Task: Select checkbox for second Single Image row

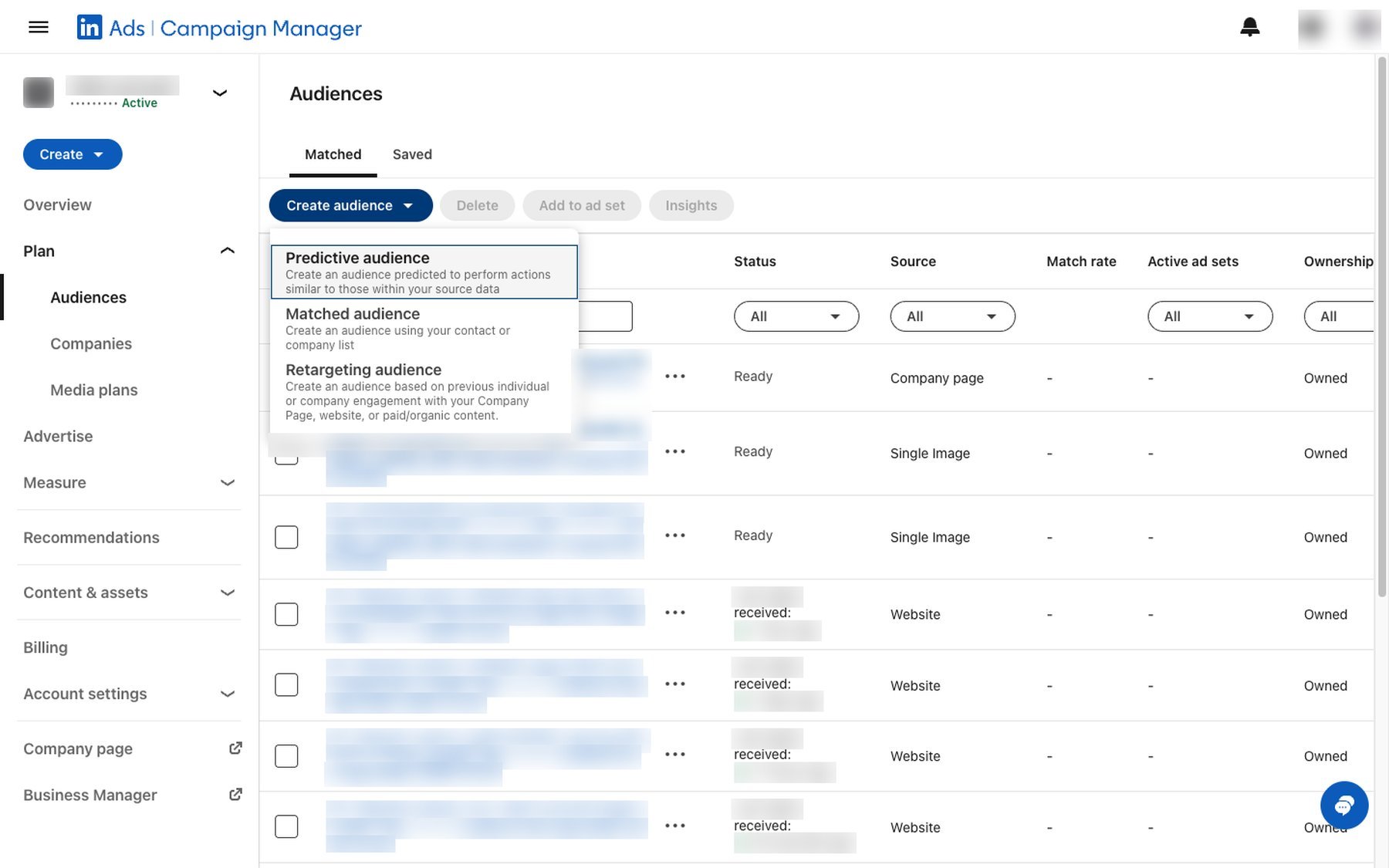Action: pyautogui.click(x=286, y=537)
